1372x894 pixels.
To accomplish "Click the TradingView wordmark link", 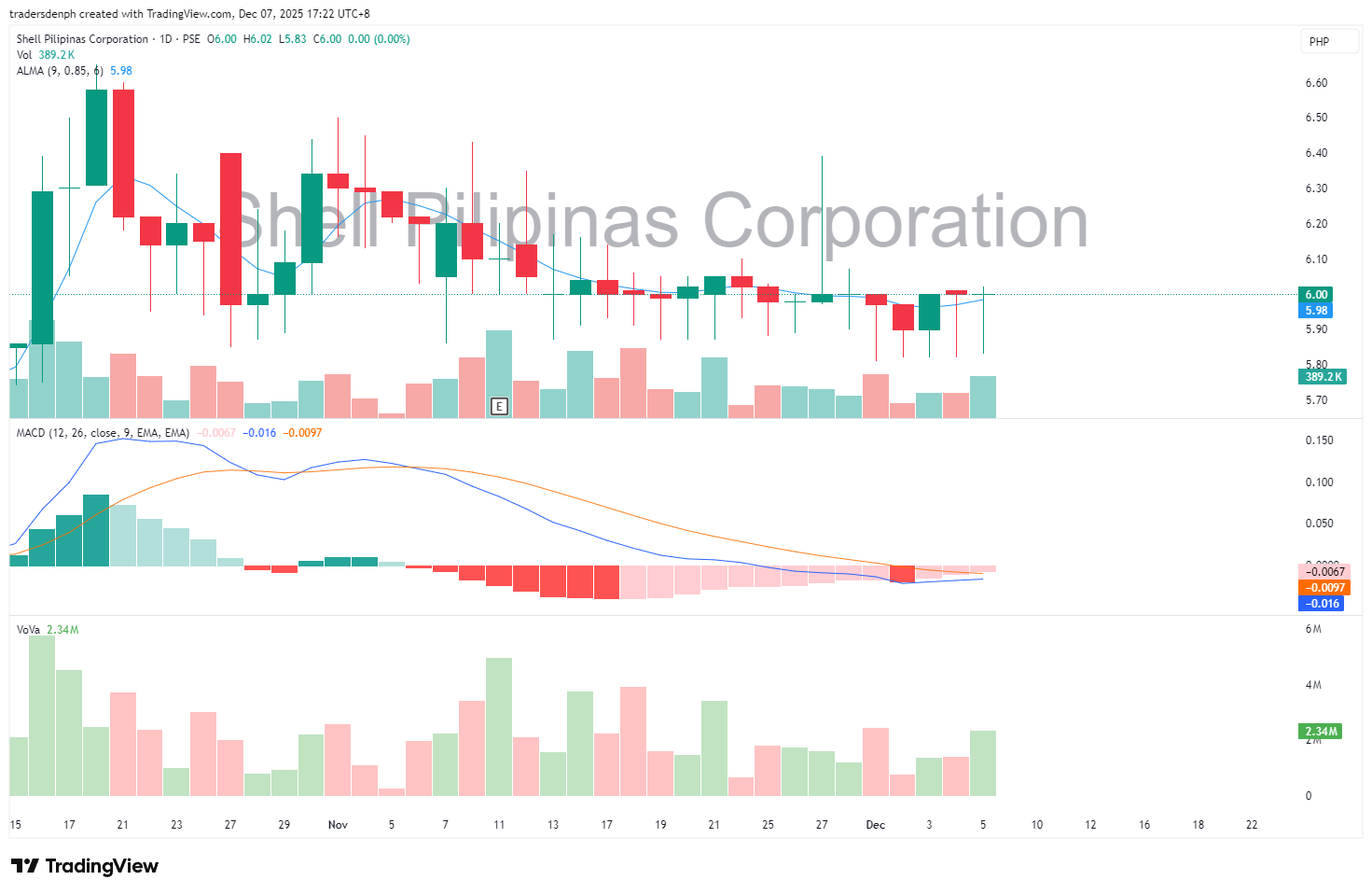I will [102, 866].
